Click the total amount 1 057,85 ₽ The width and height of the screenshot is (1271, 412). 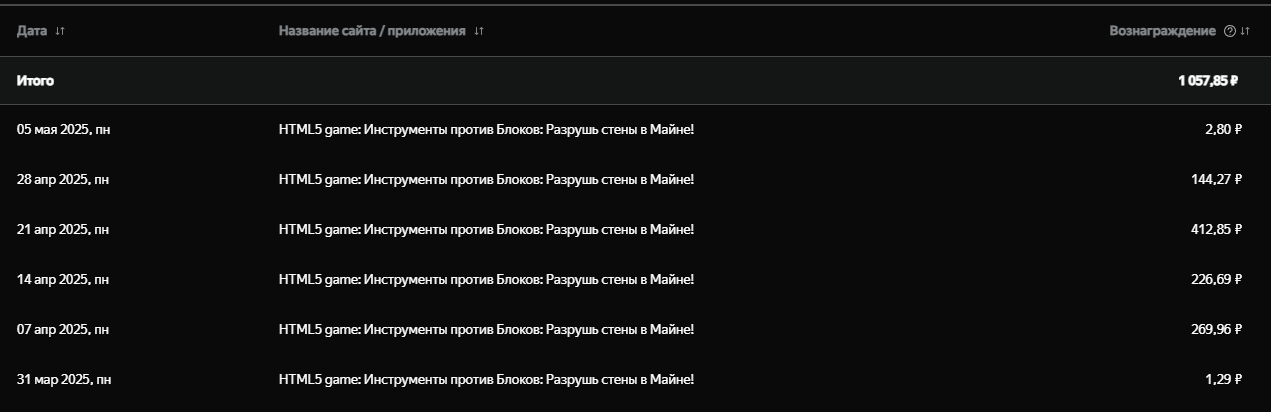(x=1208, y=81)
